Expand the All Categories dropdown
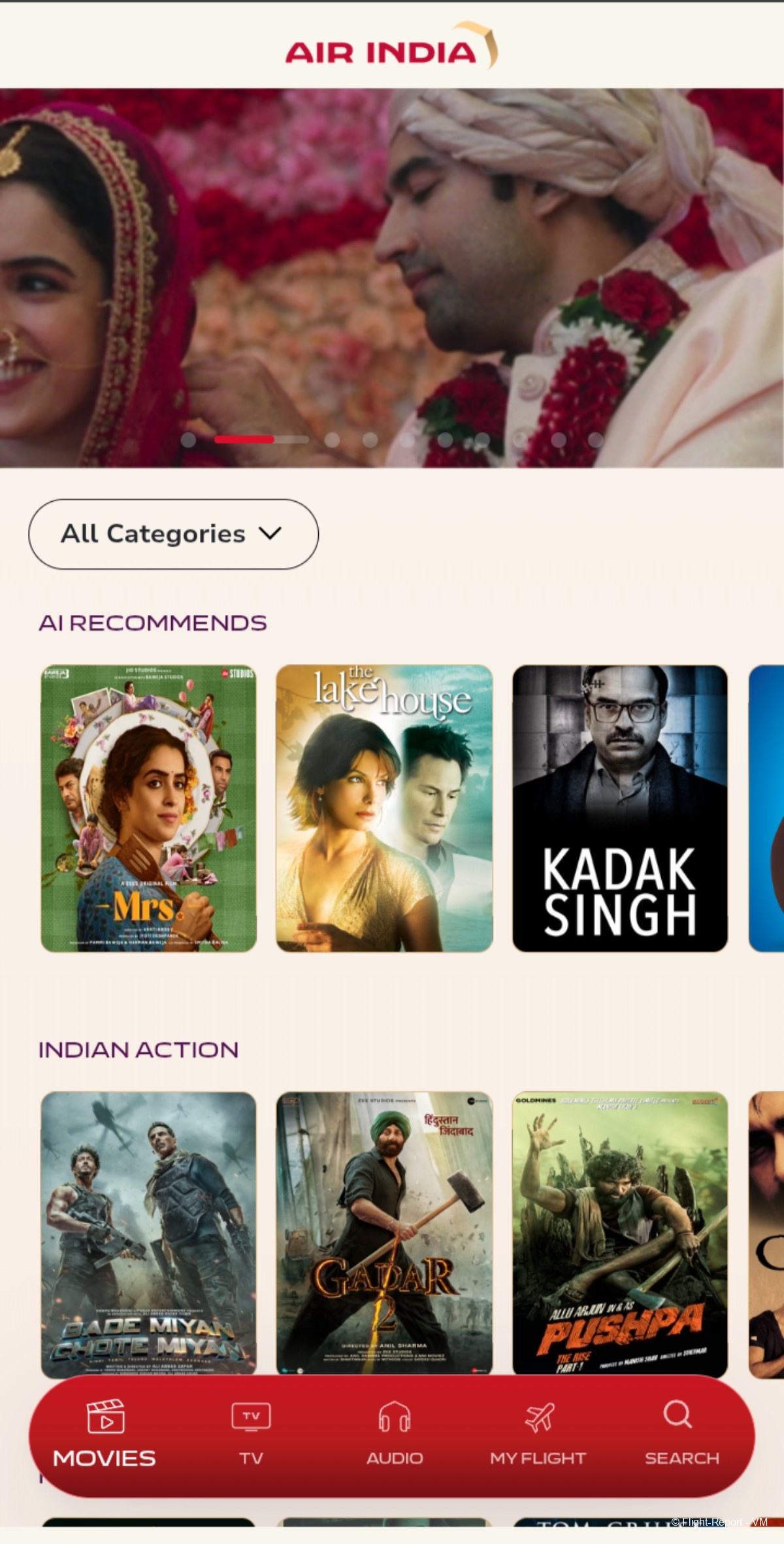 tap(174, 534)
